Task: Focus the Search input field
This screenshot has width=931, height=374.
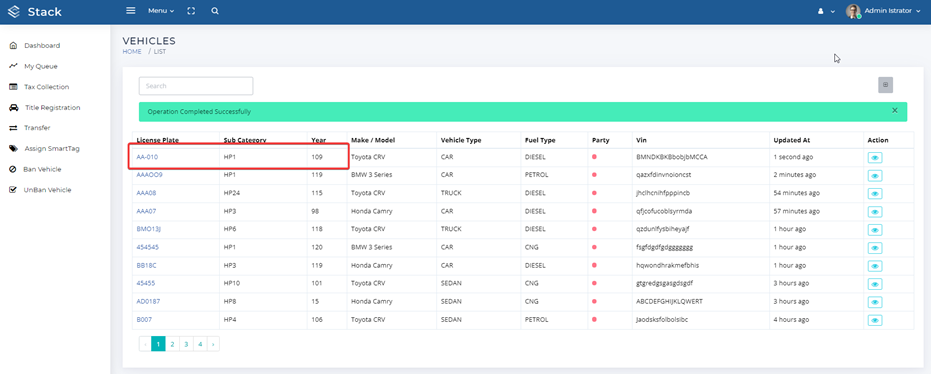Action: click(x=196, y=85)
